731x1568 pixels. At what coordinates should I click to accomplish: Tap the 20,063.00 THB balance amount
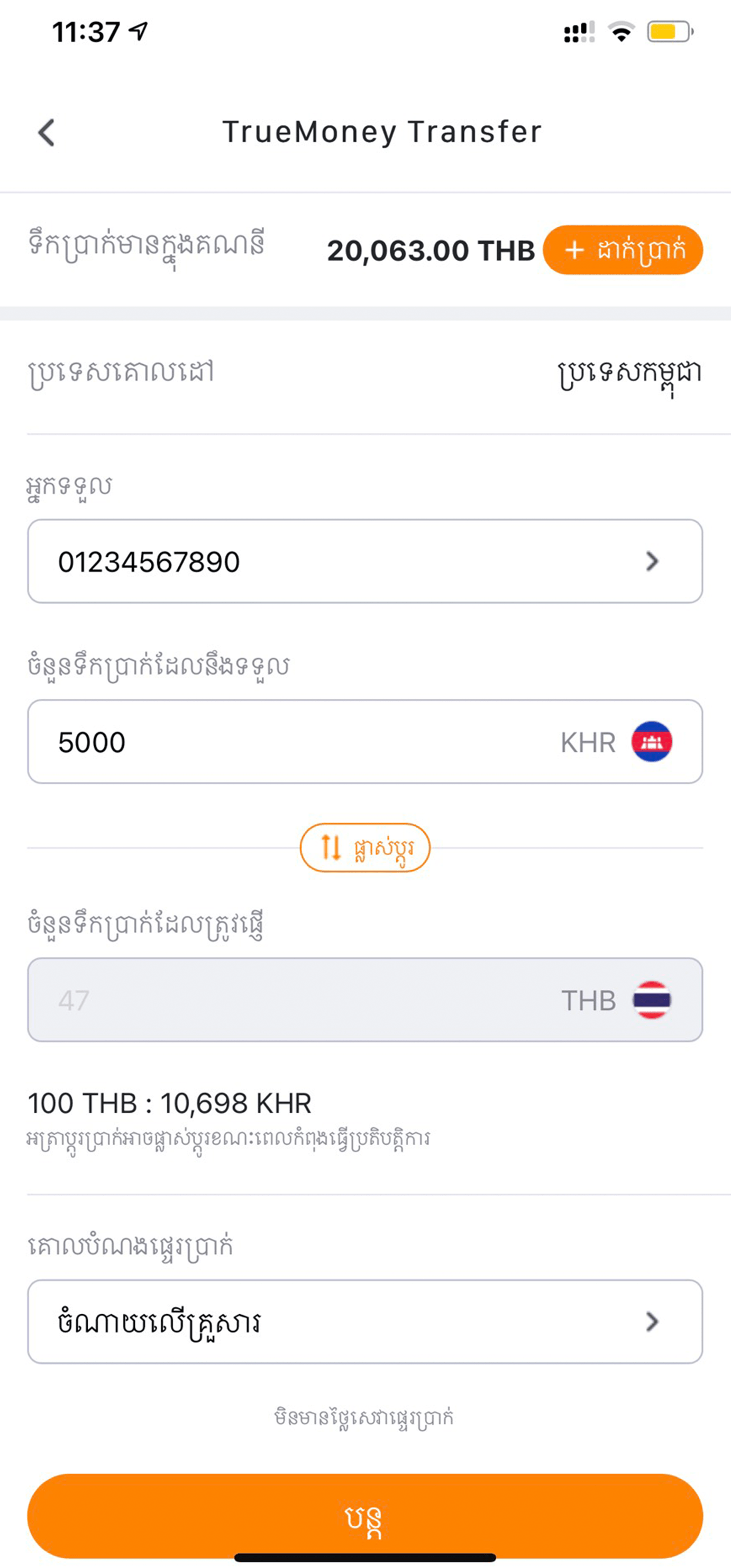[431, 251]
